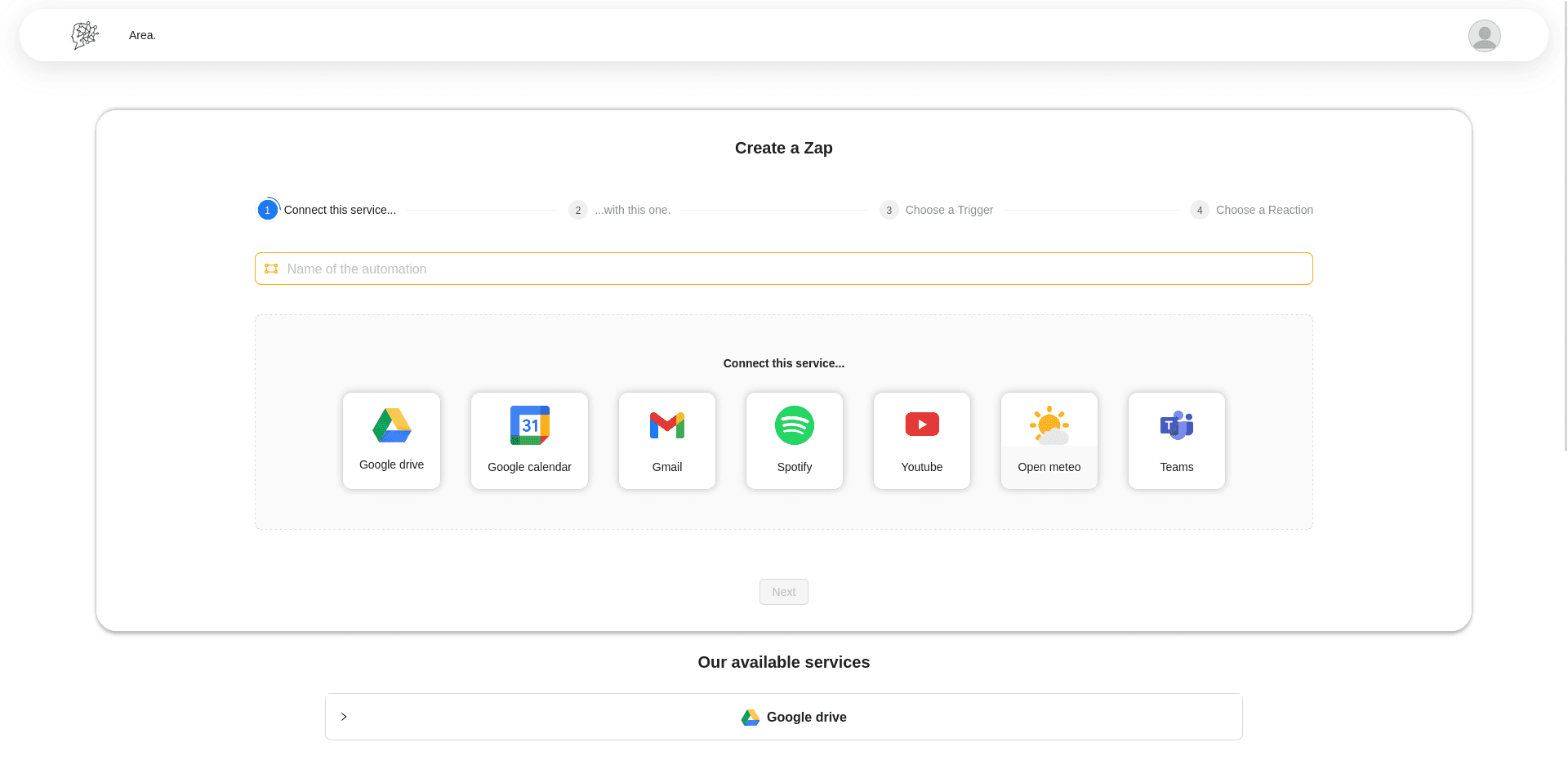Pick the Spotify service card
The height and width of the screenshot is (760, 1568).
(795, 441)
